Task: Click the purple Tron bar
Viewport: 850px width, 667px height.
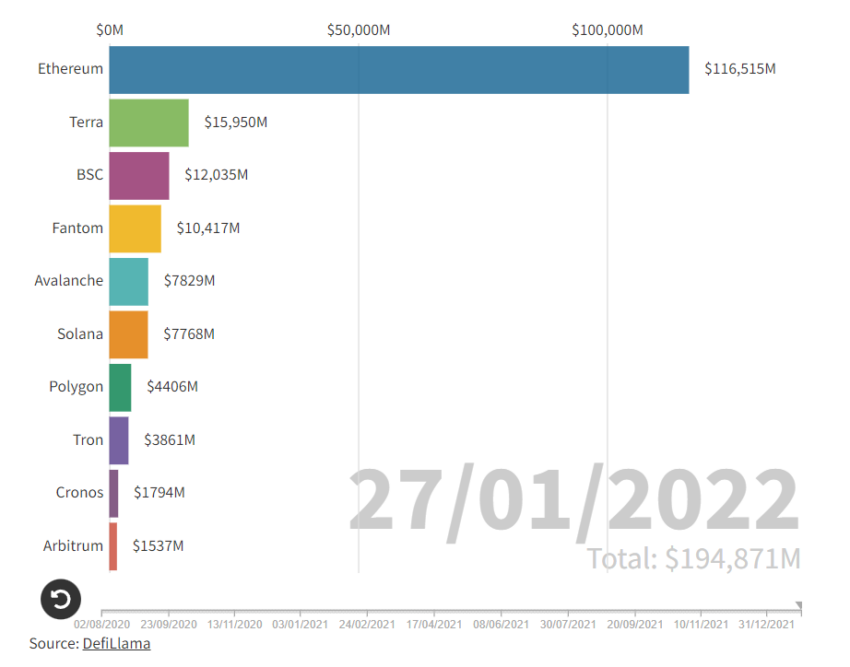Action: coord(119,440)
